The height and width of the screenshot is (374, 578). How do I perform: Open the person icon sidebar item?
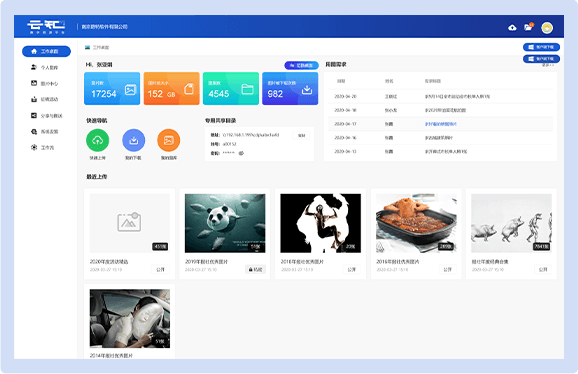coord(45,67)
